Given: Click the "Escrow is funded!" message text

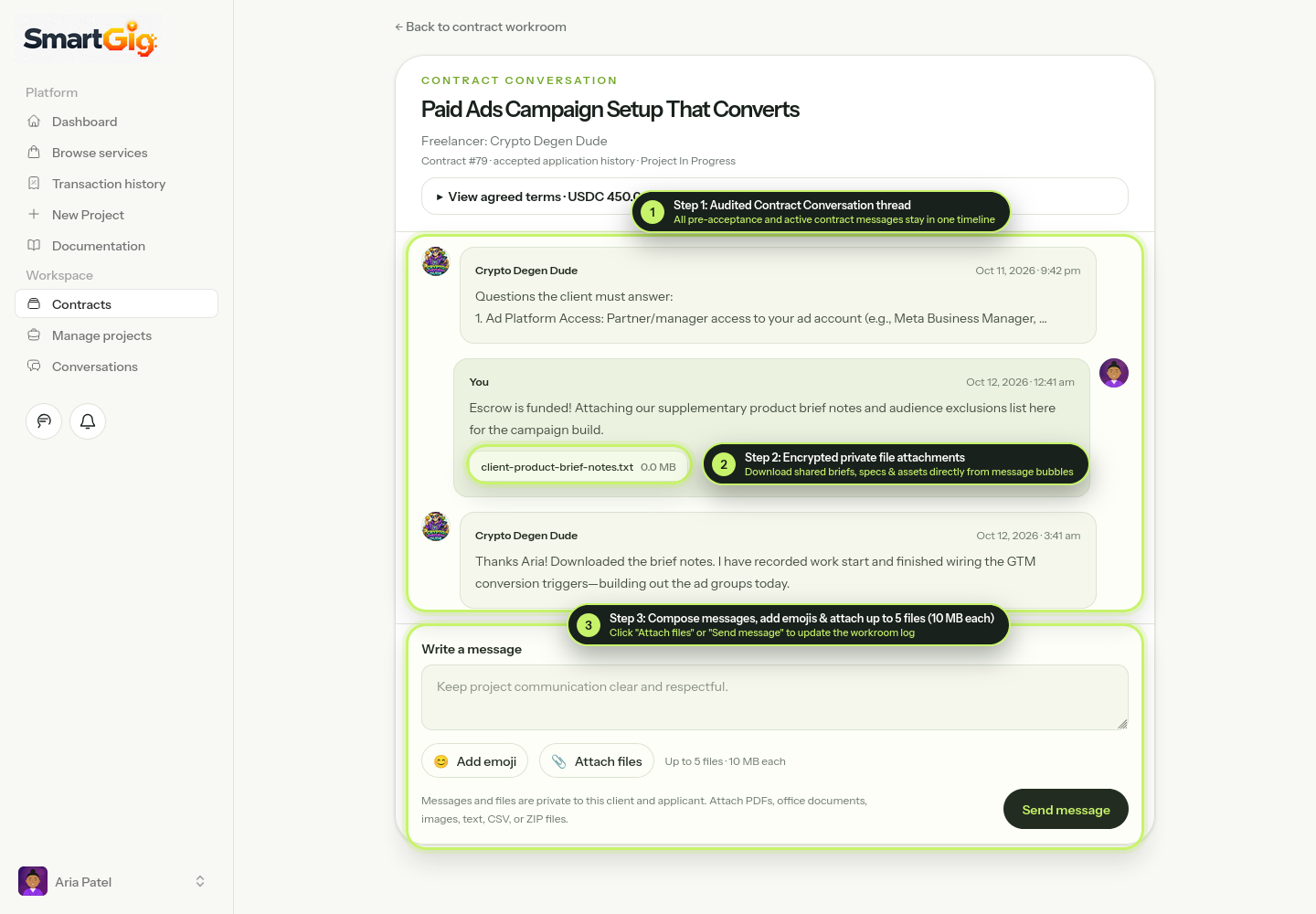Looking at the screenshot, I should point(762,419).
